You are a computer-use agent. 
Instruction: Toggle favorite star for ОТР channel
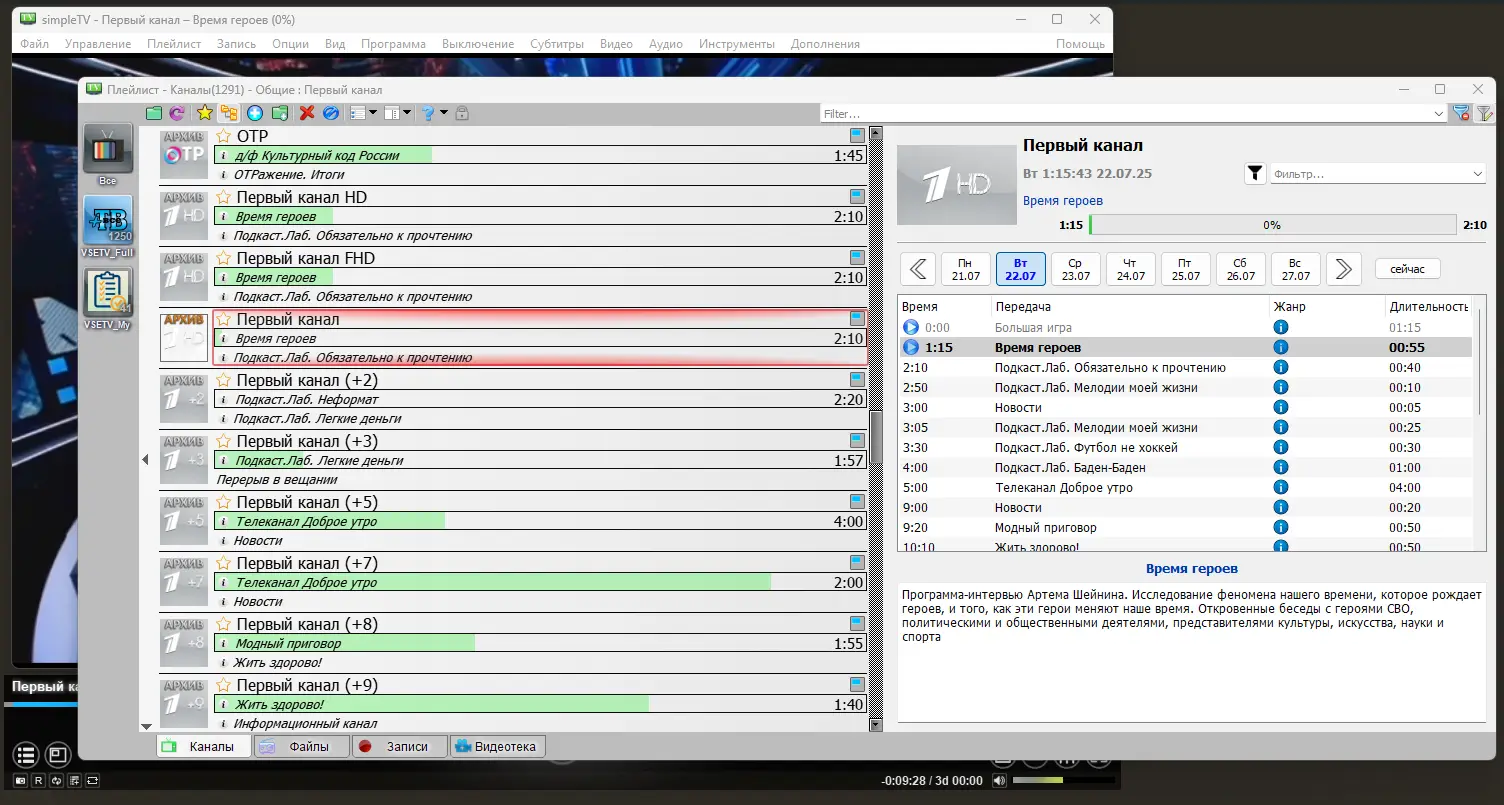pyautogui.click(x=224, y=136)
